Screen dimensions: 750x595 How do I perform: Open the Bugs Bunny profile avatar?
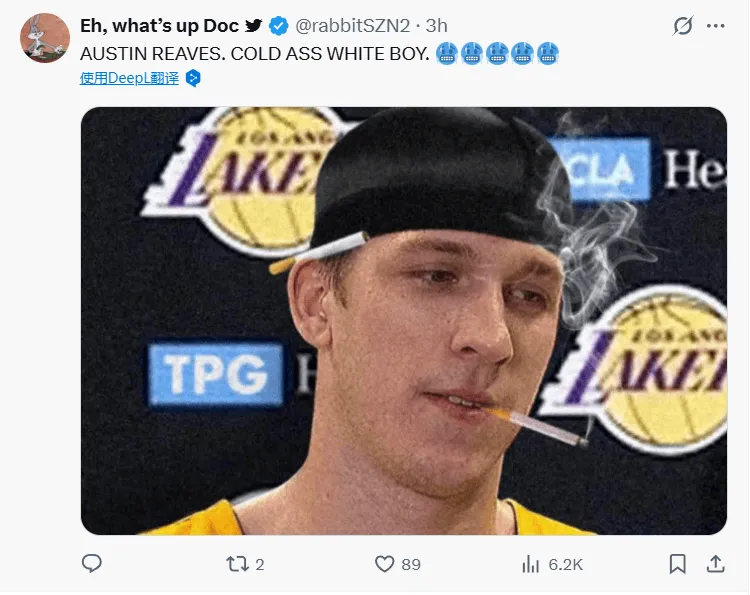tap(45, 39)
